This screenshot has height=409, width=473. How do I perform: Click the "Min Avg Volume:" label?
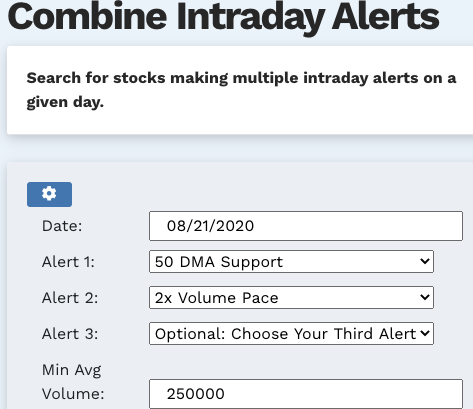73,382
